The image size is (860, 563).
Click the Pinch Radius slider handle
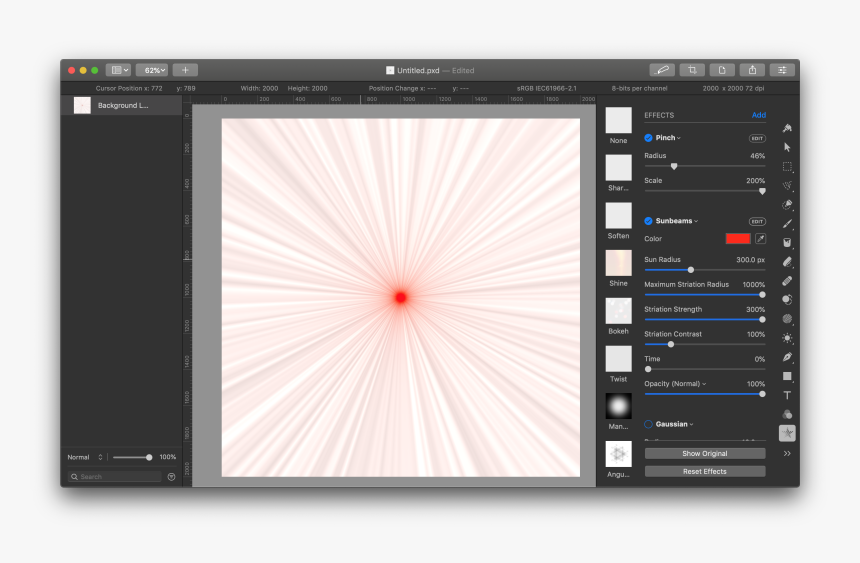674,166
